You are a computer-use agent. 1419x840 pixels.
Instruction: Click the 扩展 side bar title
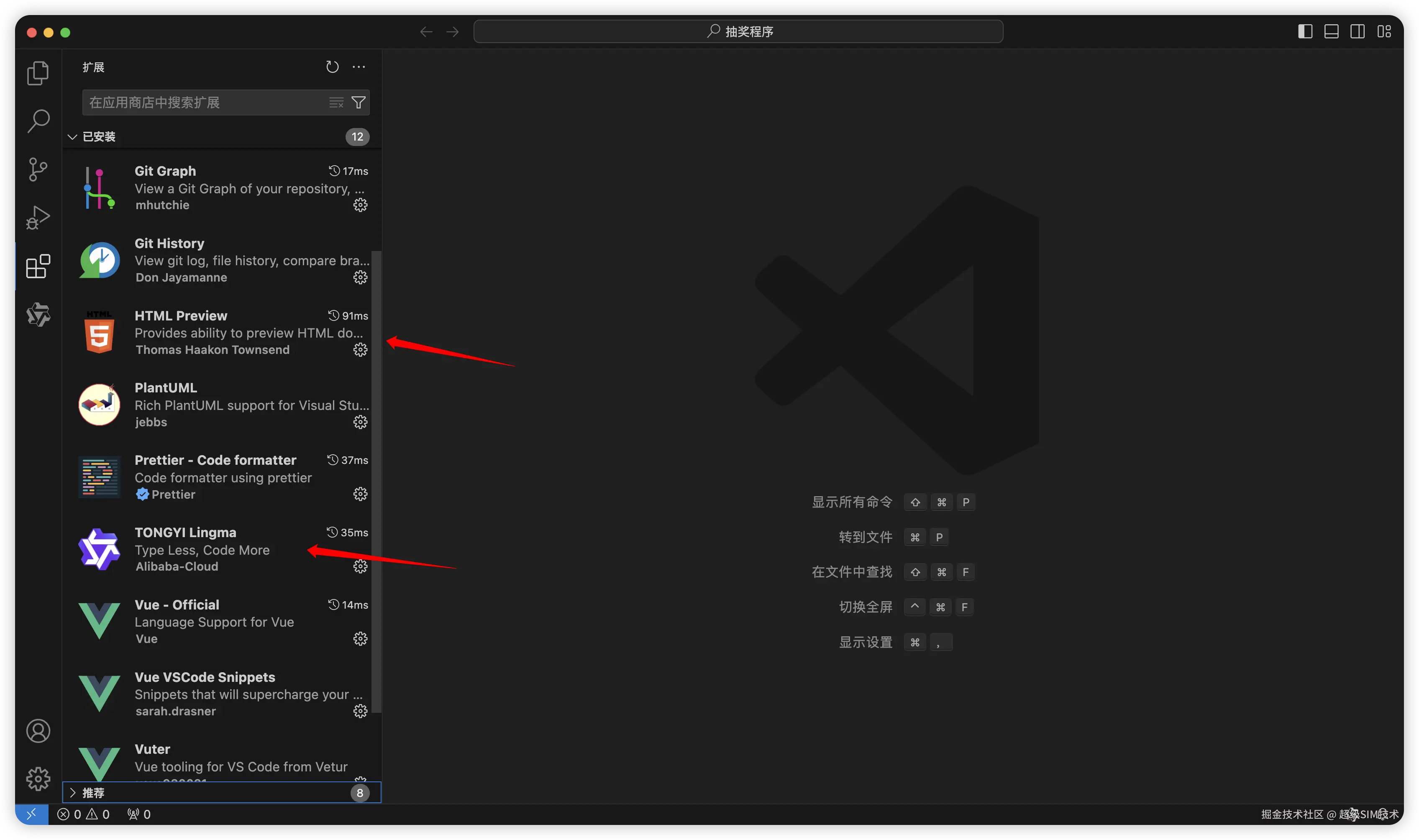pyautogui.click(x=93, y=67)
